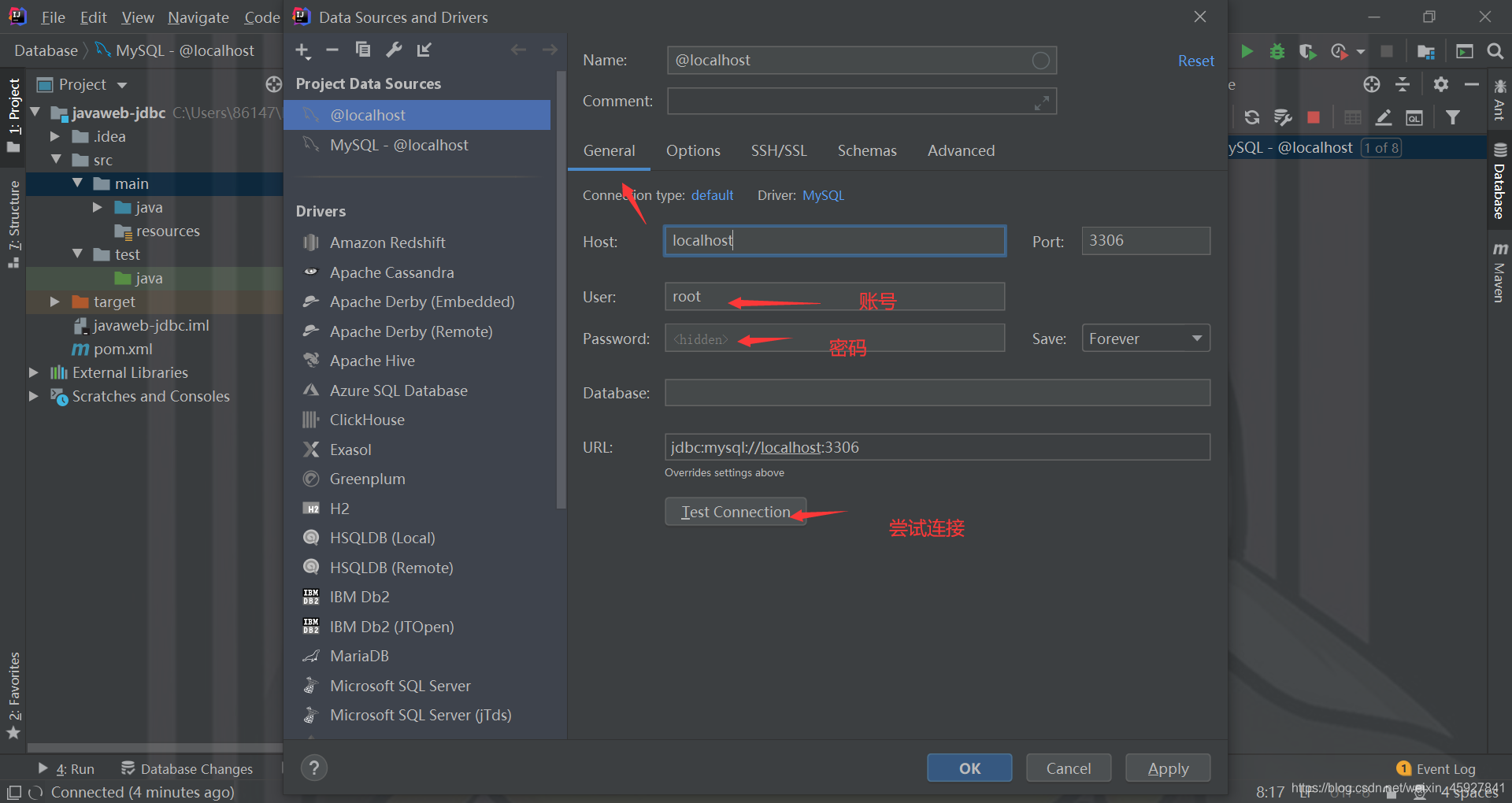Click the OK button
The width and height of the screenshot is (1512, 803).
(x=969, y=768)
